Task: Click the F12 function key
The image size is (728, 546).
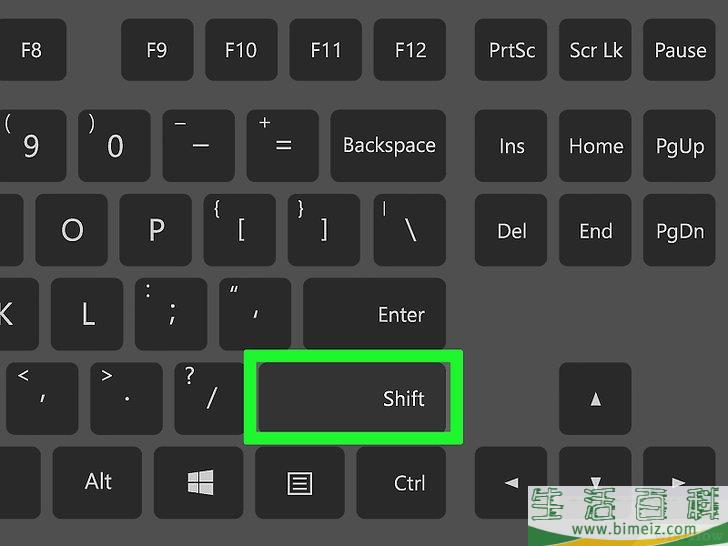Action: [x=410, y=50]
